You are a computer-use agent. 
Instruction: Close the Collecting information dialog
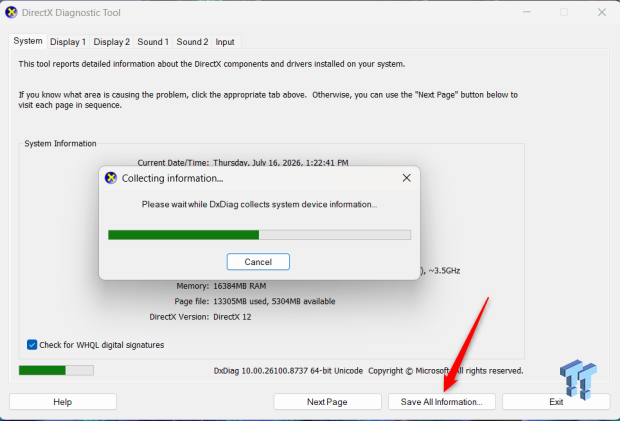[406, 178]
